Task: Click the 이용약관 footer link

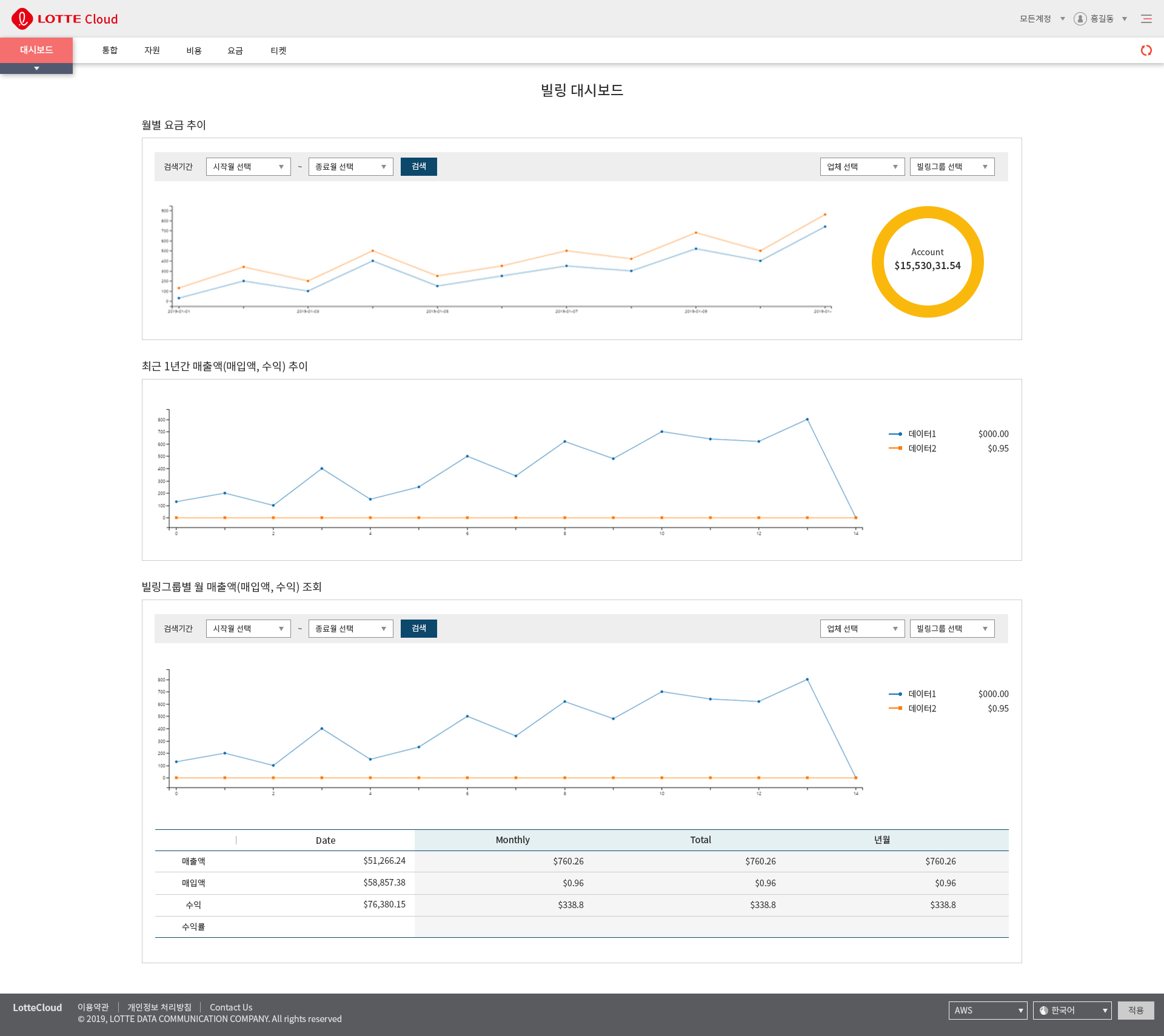Action: pos(93,1007)
